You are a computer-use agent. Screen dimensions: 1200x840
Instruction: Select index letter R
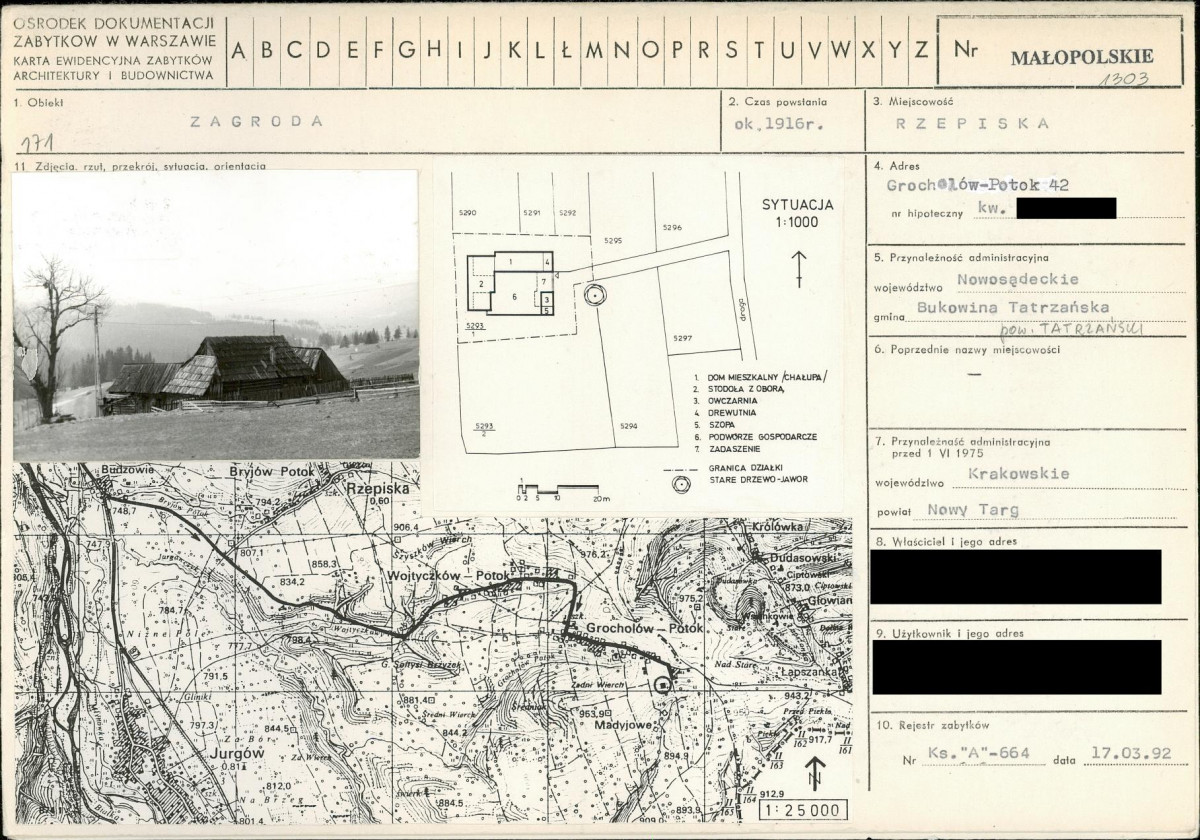coord(704,50)
